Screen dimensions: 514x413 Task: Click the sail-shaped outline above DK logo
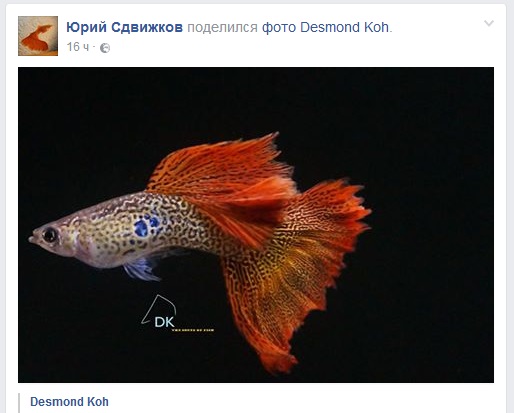158,308
